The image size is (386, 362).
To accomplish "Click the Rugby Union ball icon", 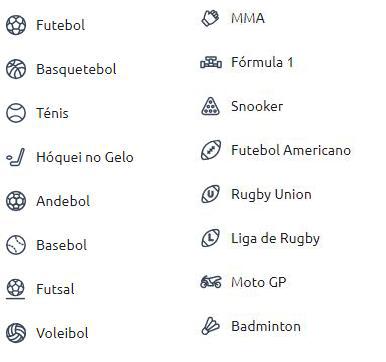I will point(211,194).
